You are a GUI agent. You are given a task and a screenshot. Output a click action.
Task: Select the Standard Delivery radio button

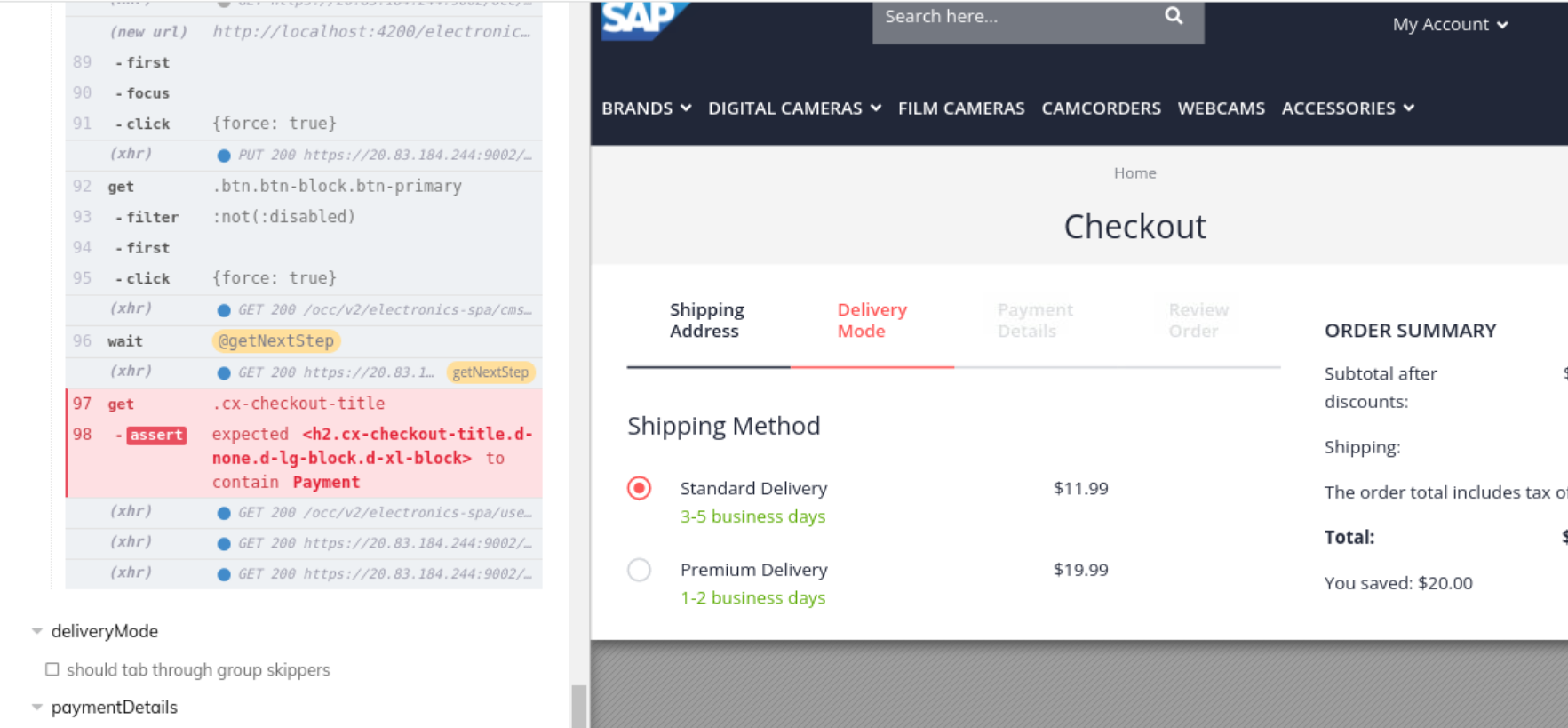coord(639,488)
